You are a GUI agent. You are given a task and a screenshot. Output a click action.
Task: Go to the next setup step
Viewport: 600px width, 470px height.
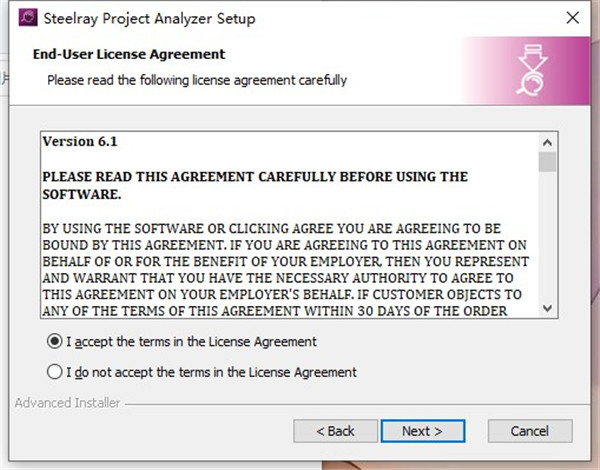423,431
